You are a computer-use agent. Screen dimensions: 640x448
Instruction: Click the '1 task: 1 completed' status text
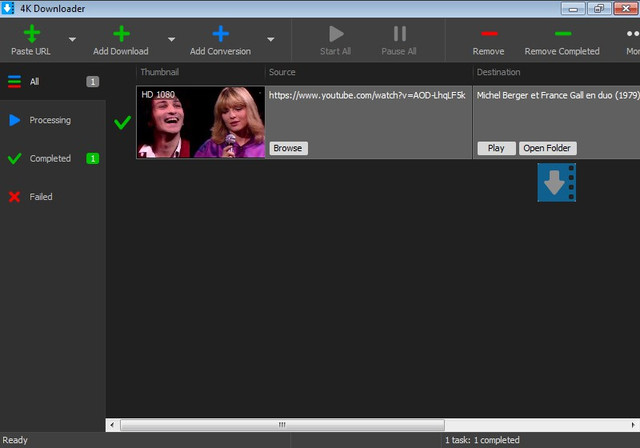tap(482, 440)
